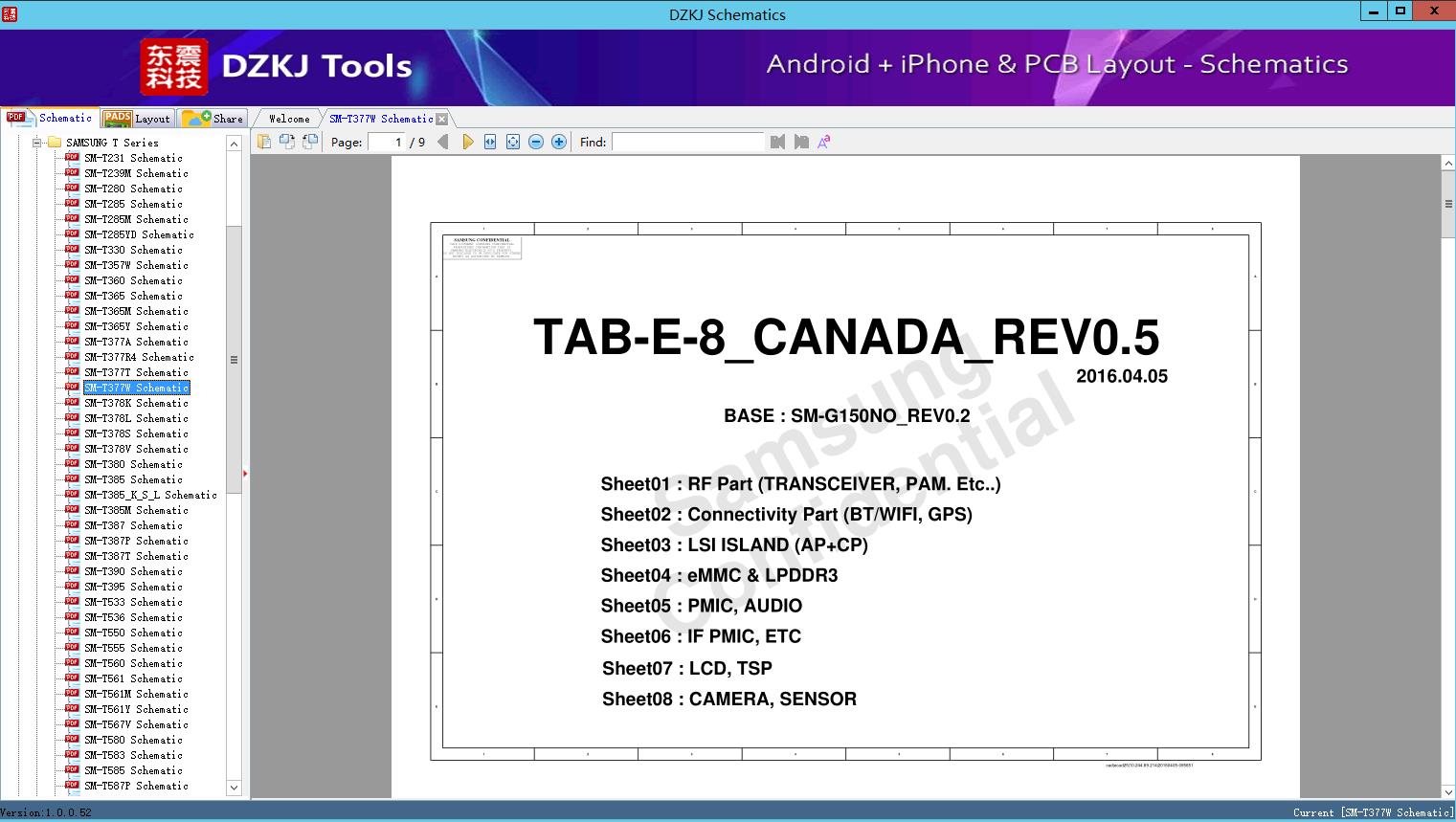Open the Share tab
This screenshot has width=1456, height=822.
(x=213, y=119)
